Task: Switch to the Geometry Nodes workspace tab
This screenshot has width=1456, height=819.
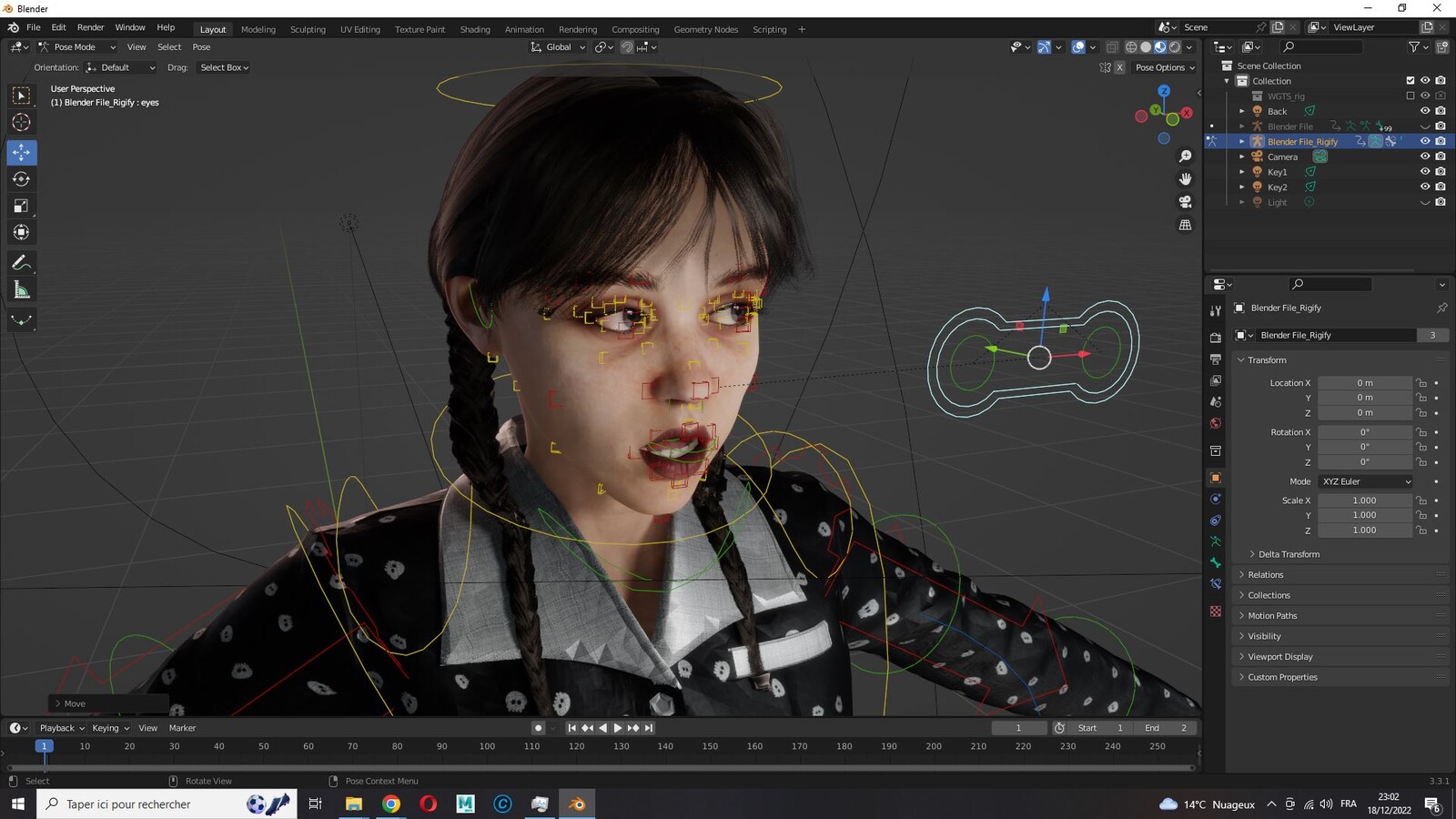Action: (x=705, y=29)
